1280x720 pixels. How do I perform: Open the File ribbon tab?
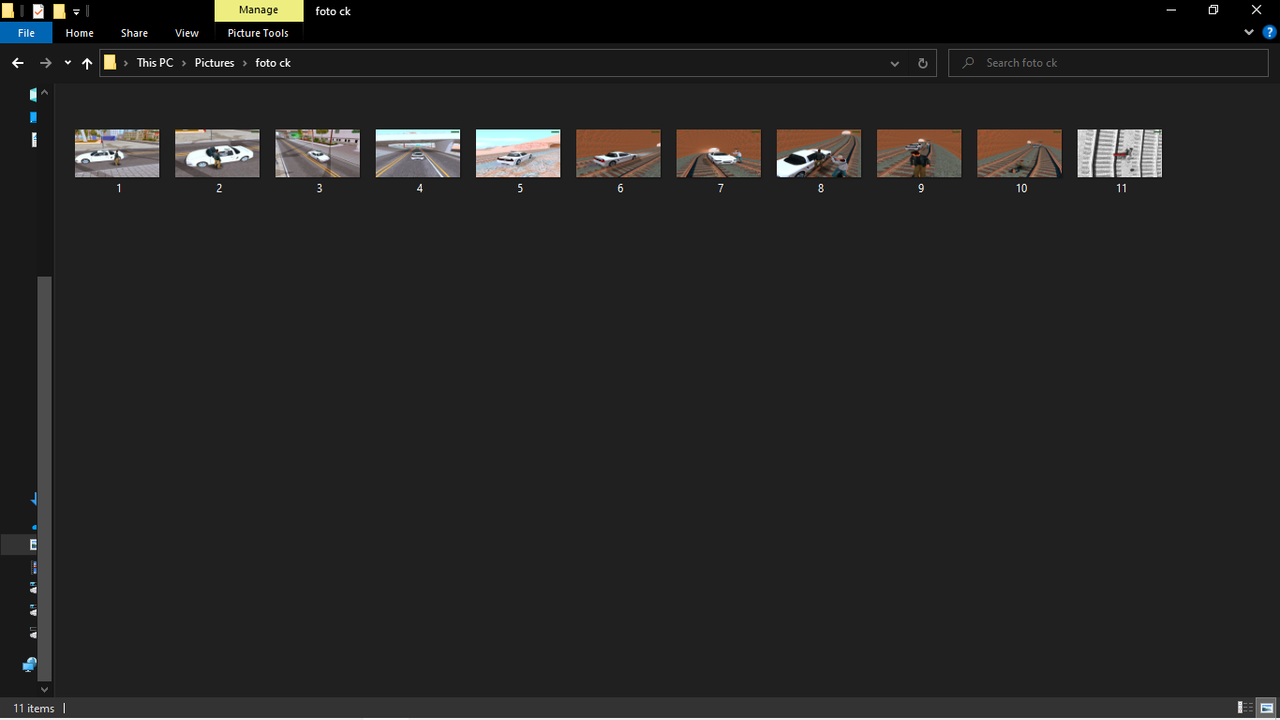point(26,33)
